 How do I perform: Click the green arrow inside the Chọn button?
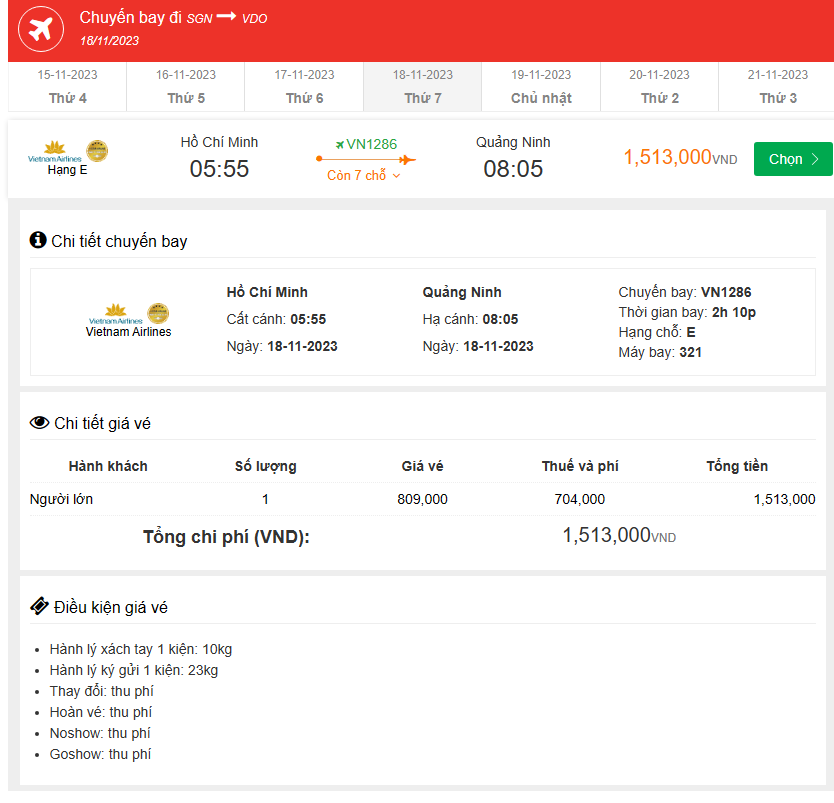(x=815, y=158)
